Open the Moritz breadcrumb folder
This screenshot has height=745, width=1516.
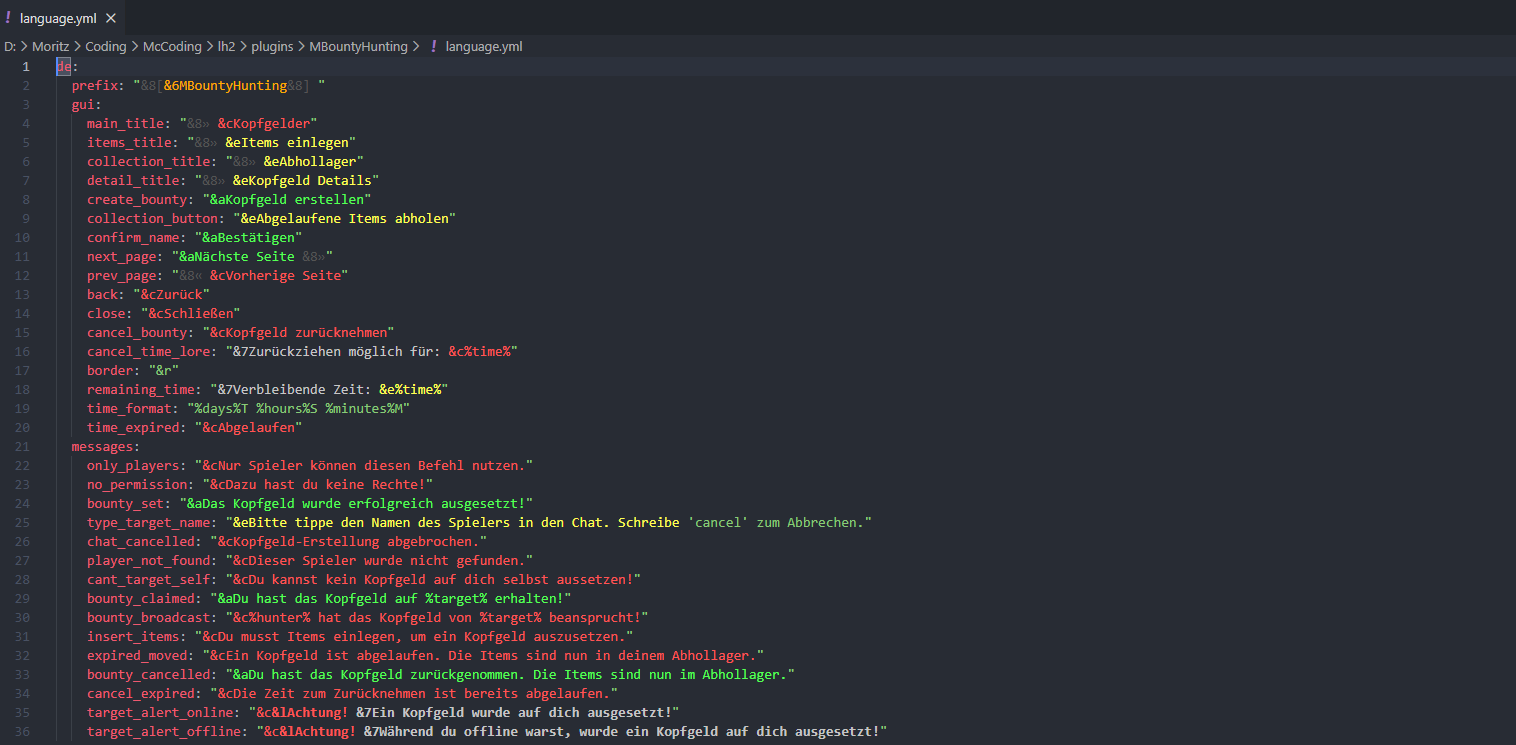point(50,47)
